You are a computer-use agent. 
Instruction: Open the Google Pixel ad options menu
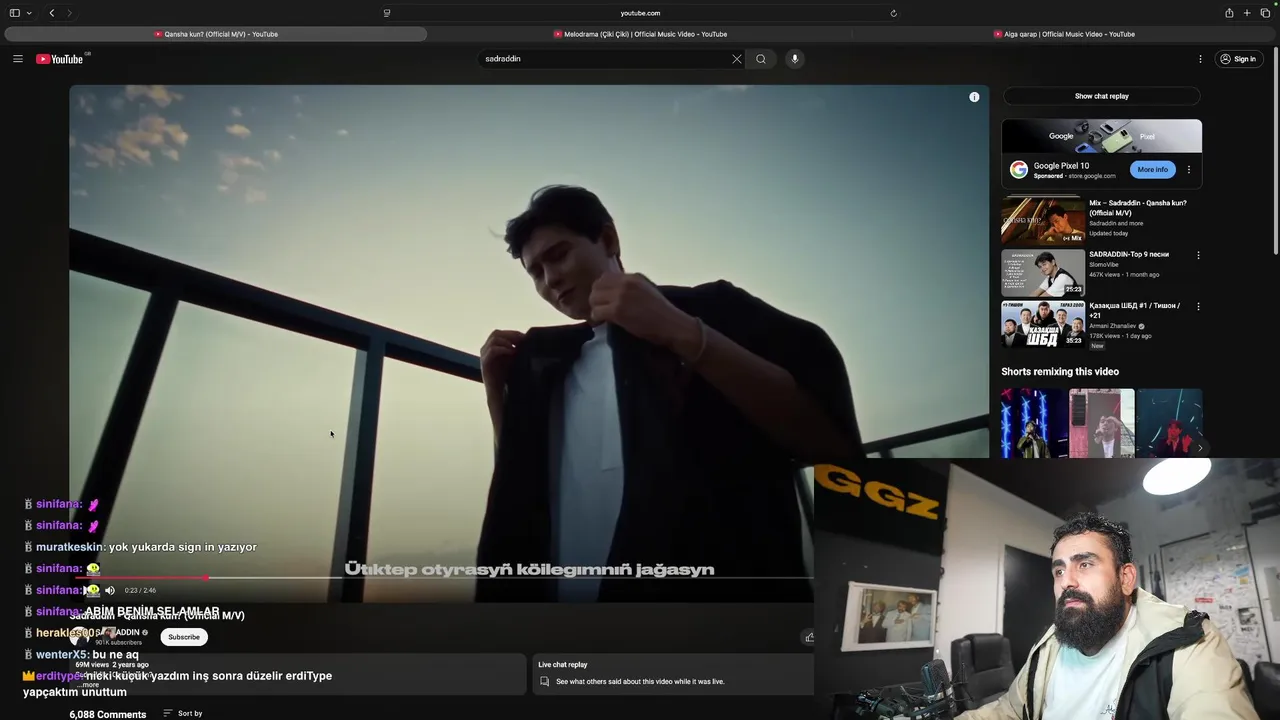(1189, 169)
